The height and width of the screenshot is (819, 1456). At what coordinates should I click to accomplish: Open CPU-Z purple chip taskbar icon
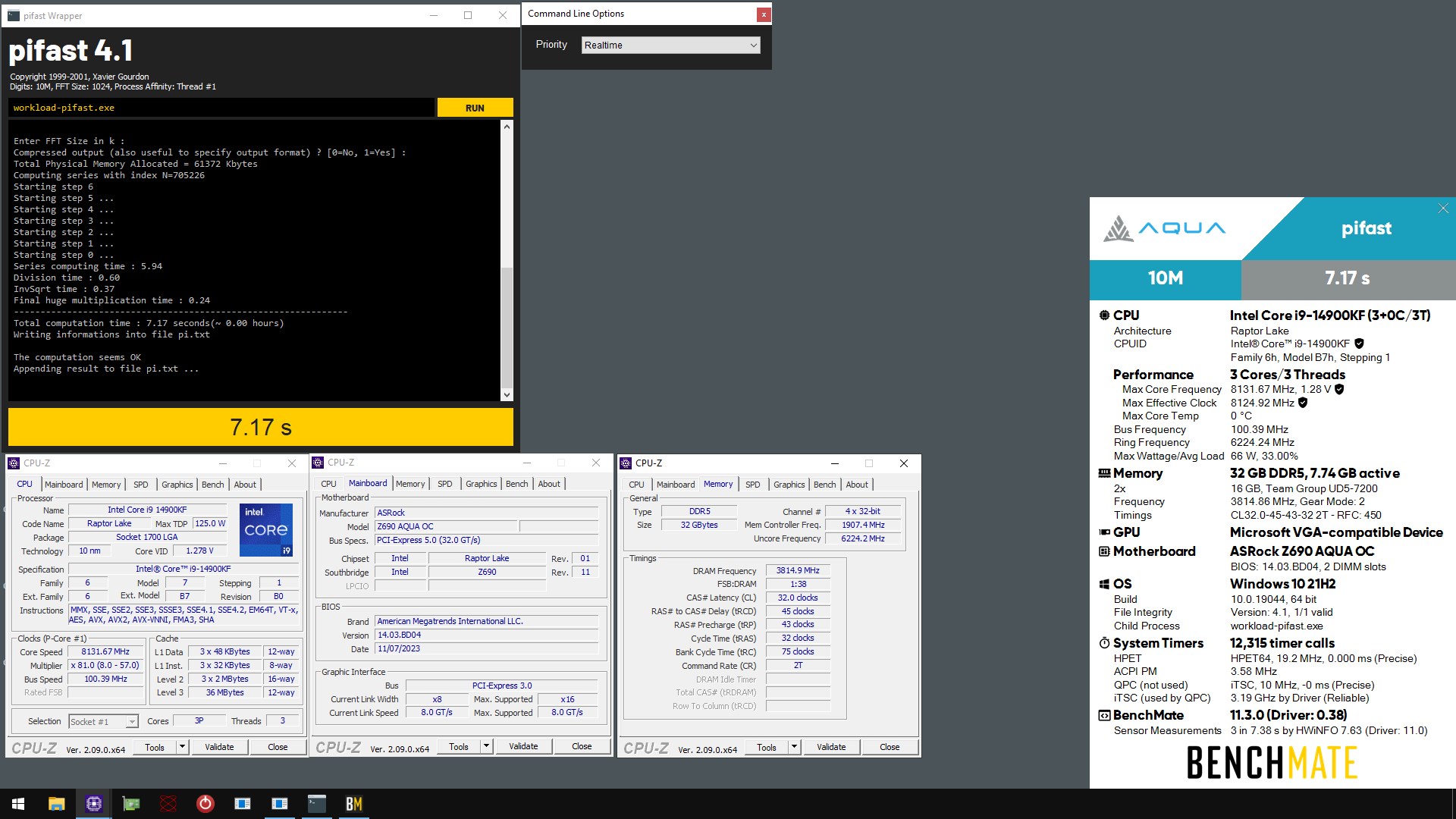[94, 804]
